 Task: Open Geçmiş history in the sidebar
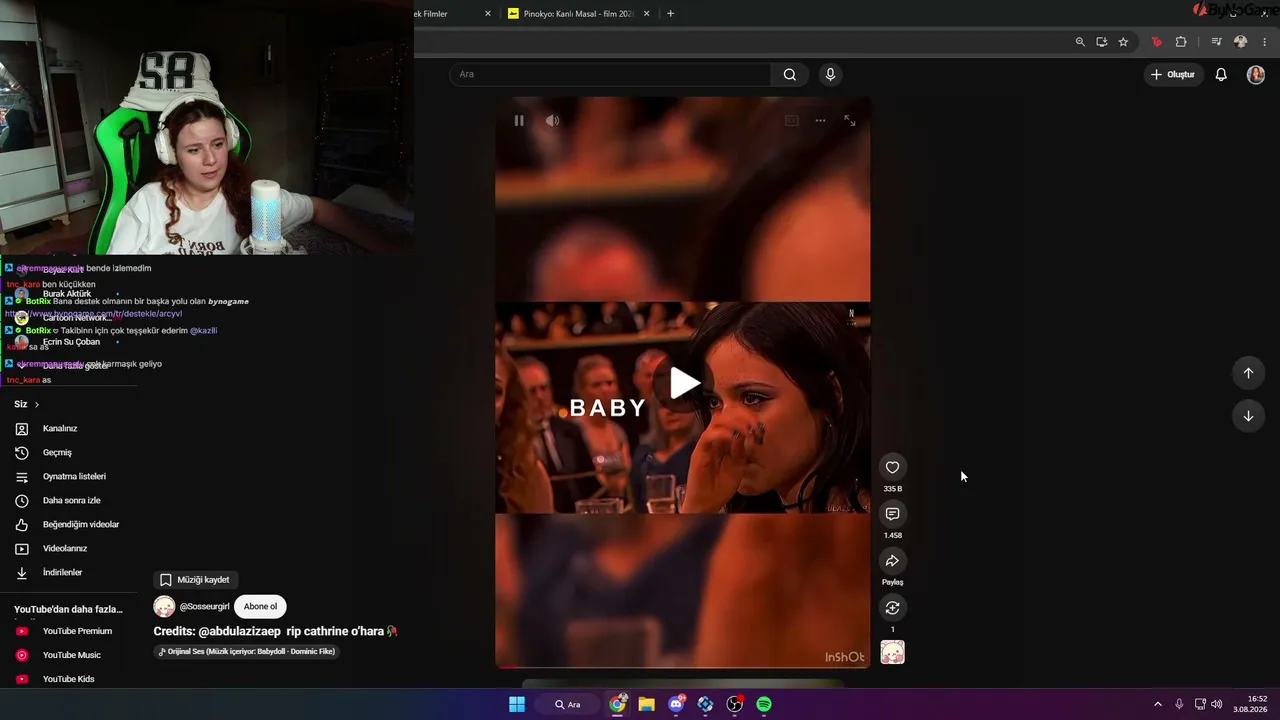pos(70,453)
